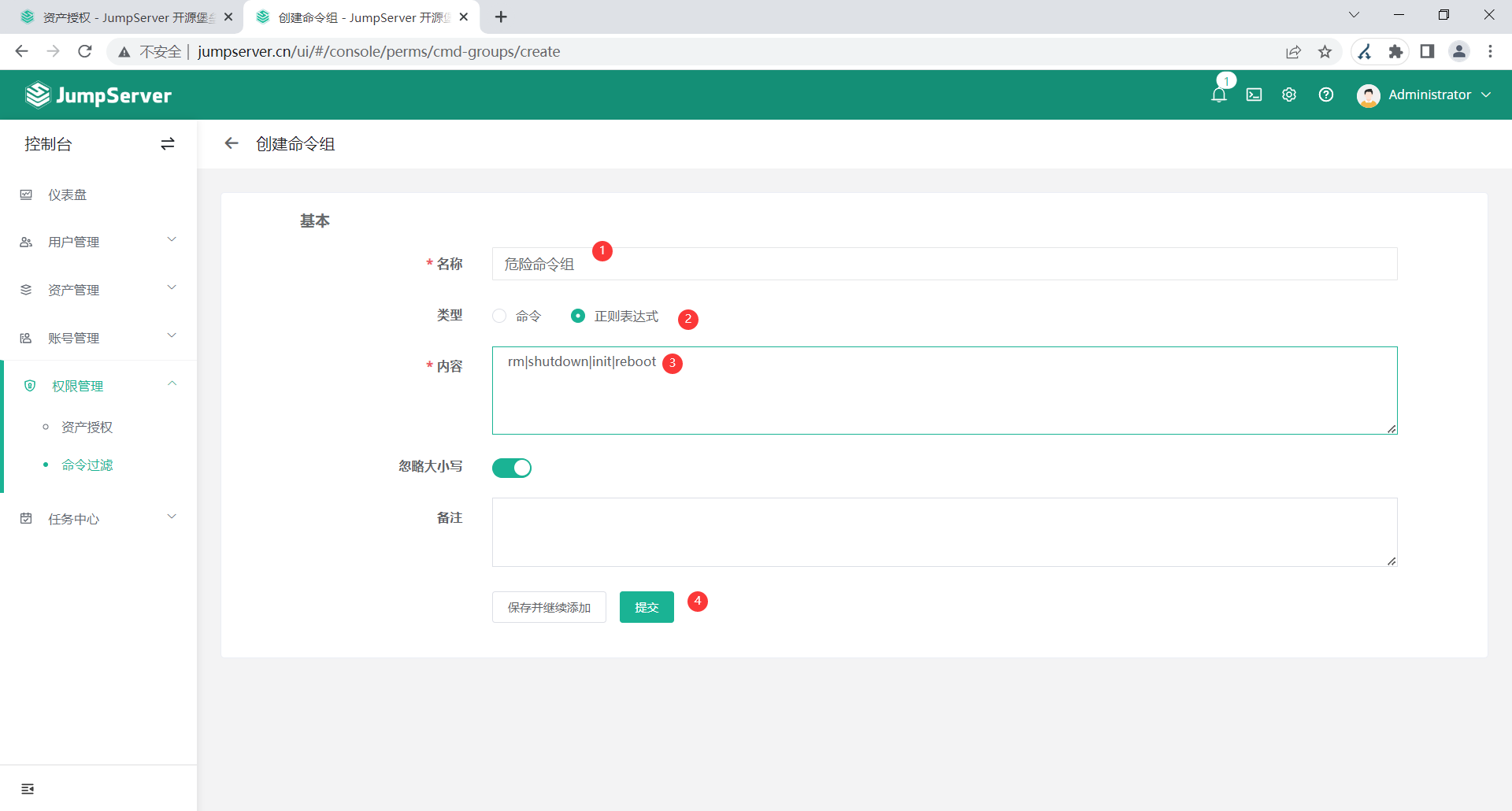Click the 用户管理 users icon
1512x811 pixels.
pyautogui.click(x=26, y=243)
